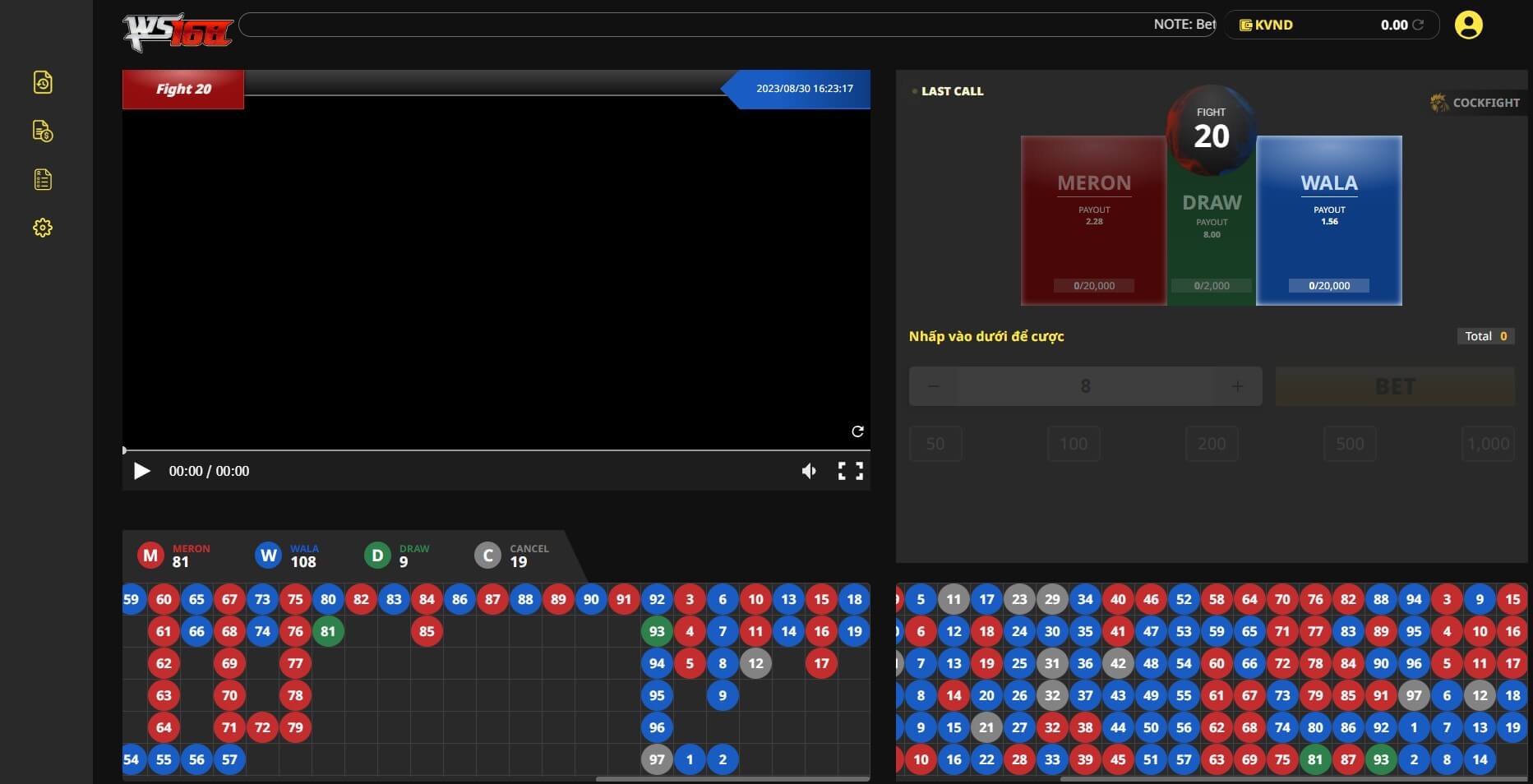Refresh the KVND balance

(1418, 25)
